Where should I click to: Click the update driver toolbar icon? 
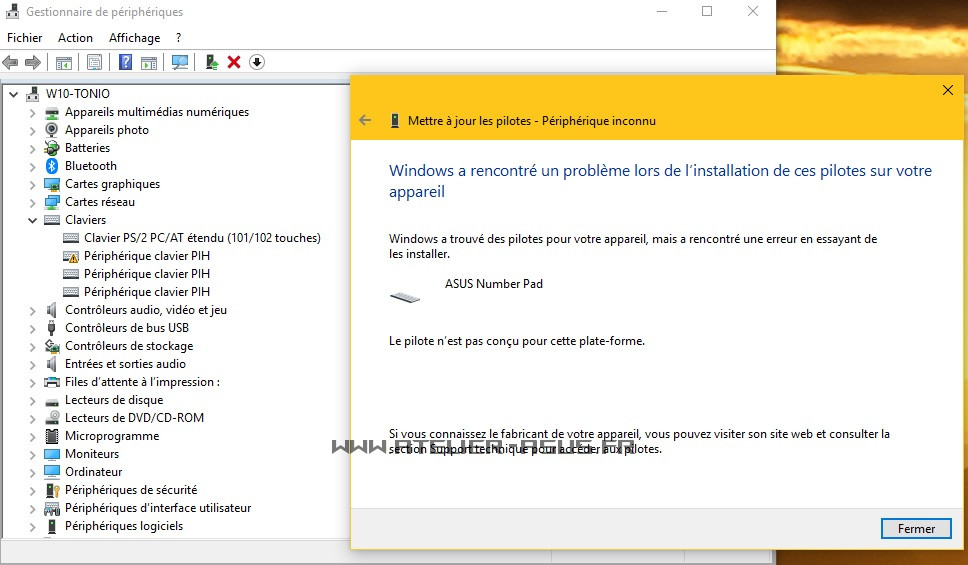pyautogui.click(x=212, y=62)
